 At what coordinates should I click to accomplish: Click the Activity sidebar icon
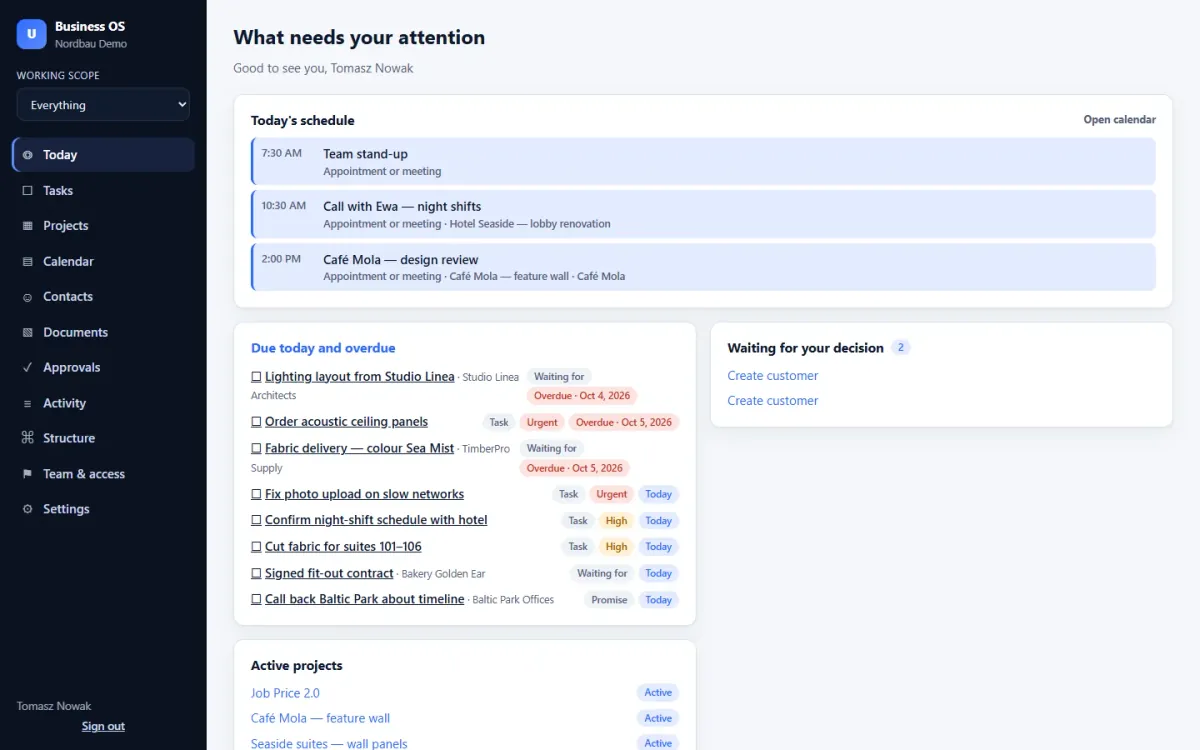27,404
